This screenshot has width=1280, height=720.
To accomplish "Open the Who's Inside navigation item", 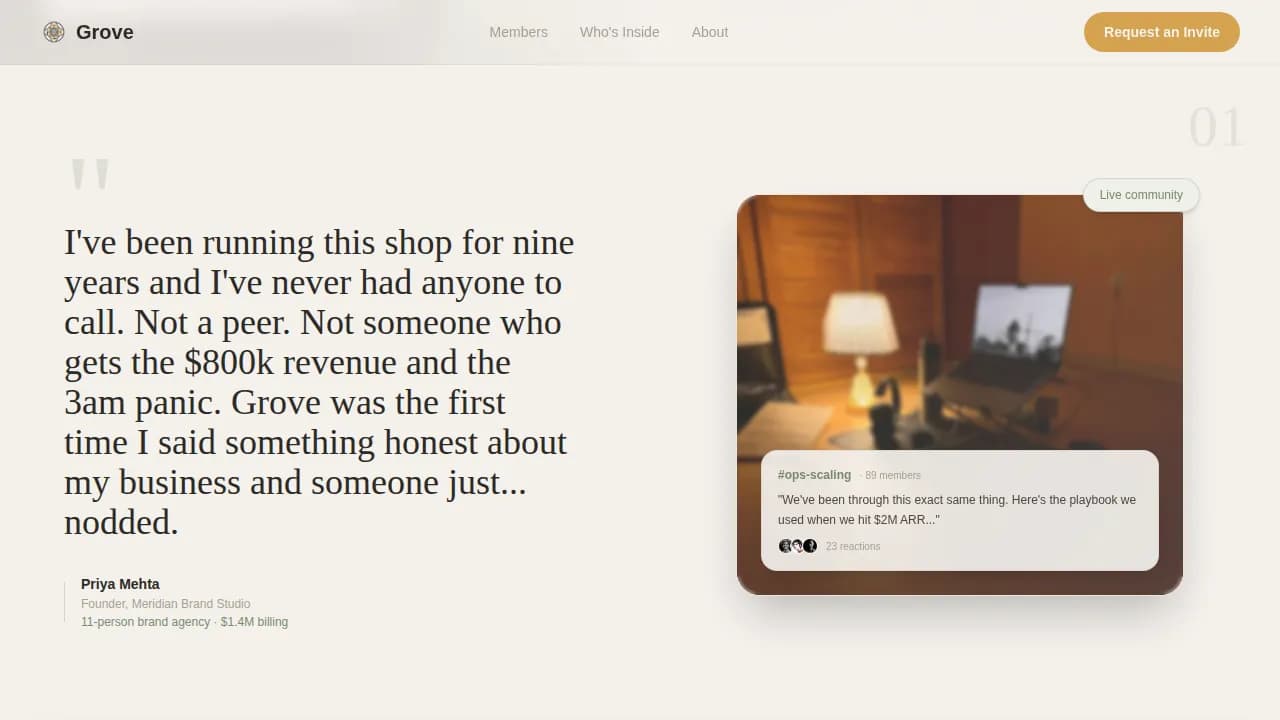I will click(619, 32).
